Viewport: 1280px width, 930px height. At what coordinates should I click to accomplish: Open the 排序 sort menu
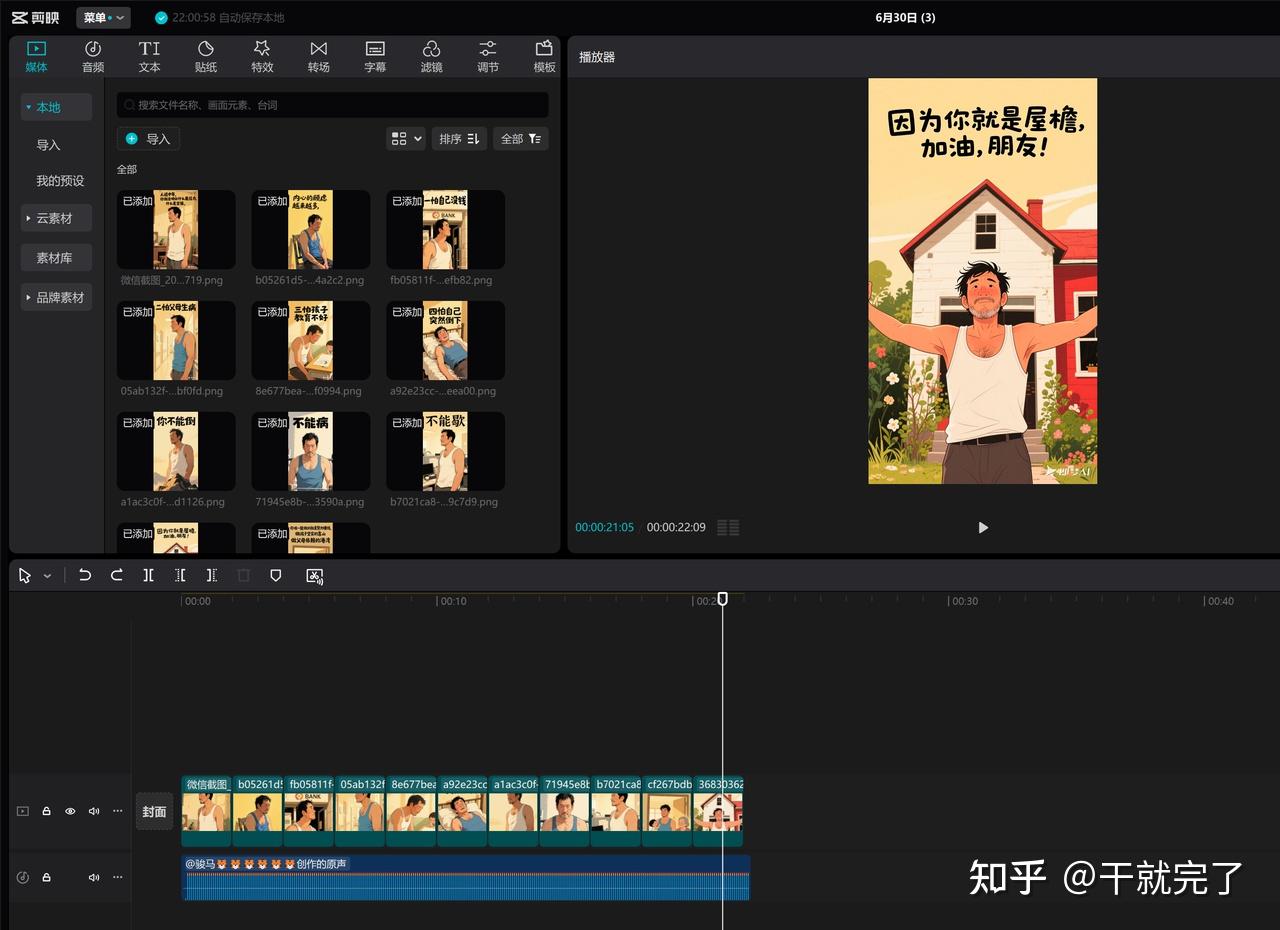(x=459, y=139)
